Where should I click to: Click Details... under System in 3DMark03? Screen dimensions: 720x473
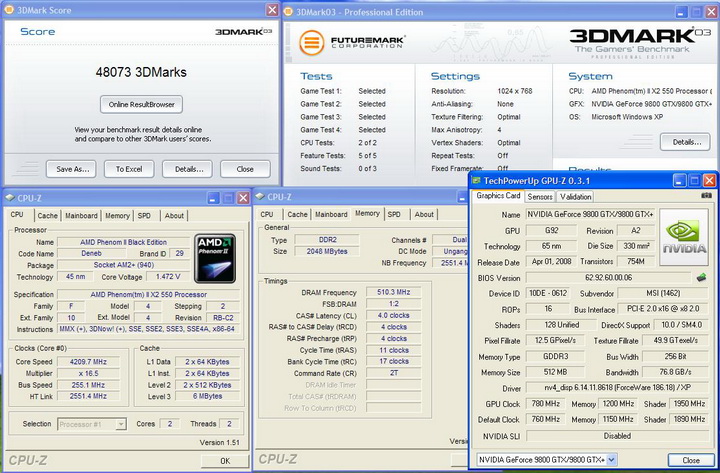pos(685,142)
